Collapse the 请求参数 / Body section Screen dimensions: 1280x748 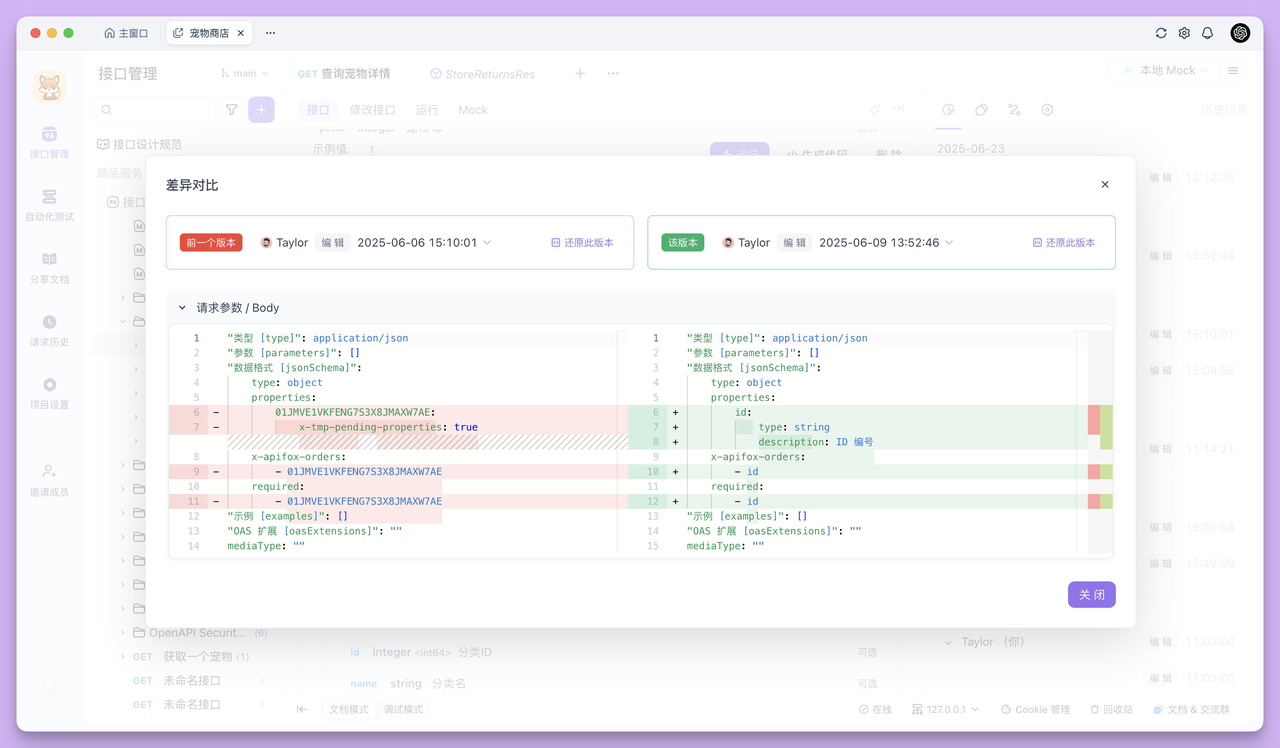click(182, 308)
